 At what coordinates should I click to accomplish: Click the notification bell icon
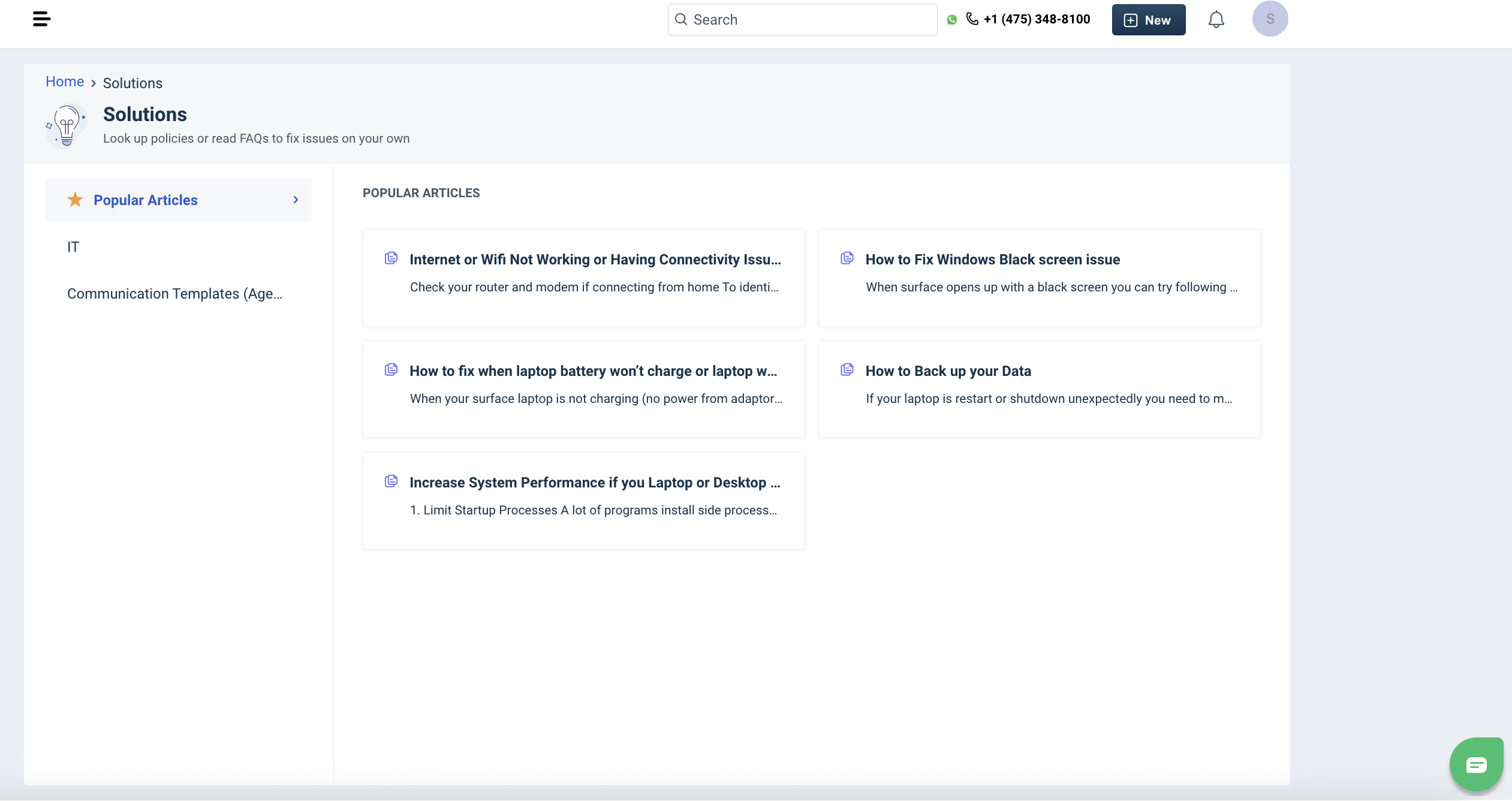coord(1216,20)
